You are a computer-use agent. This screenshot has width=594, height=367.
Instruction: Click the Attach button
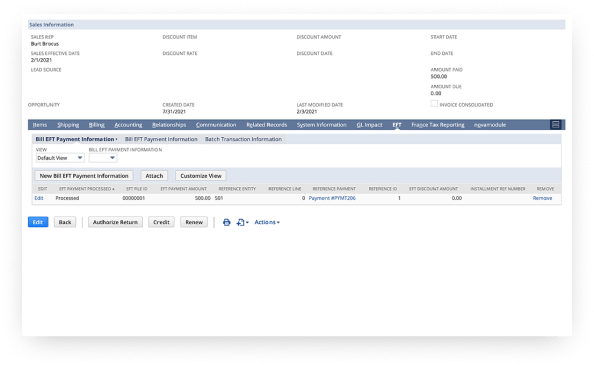click(154, 176)
